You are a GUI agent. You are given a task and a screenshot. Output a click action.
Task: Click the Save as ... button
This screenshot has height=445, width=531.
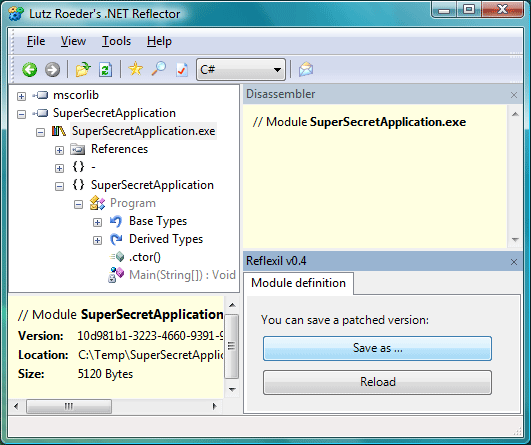pyautogui.click(x=377, y=348)
